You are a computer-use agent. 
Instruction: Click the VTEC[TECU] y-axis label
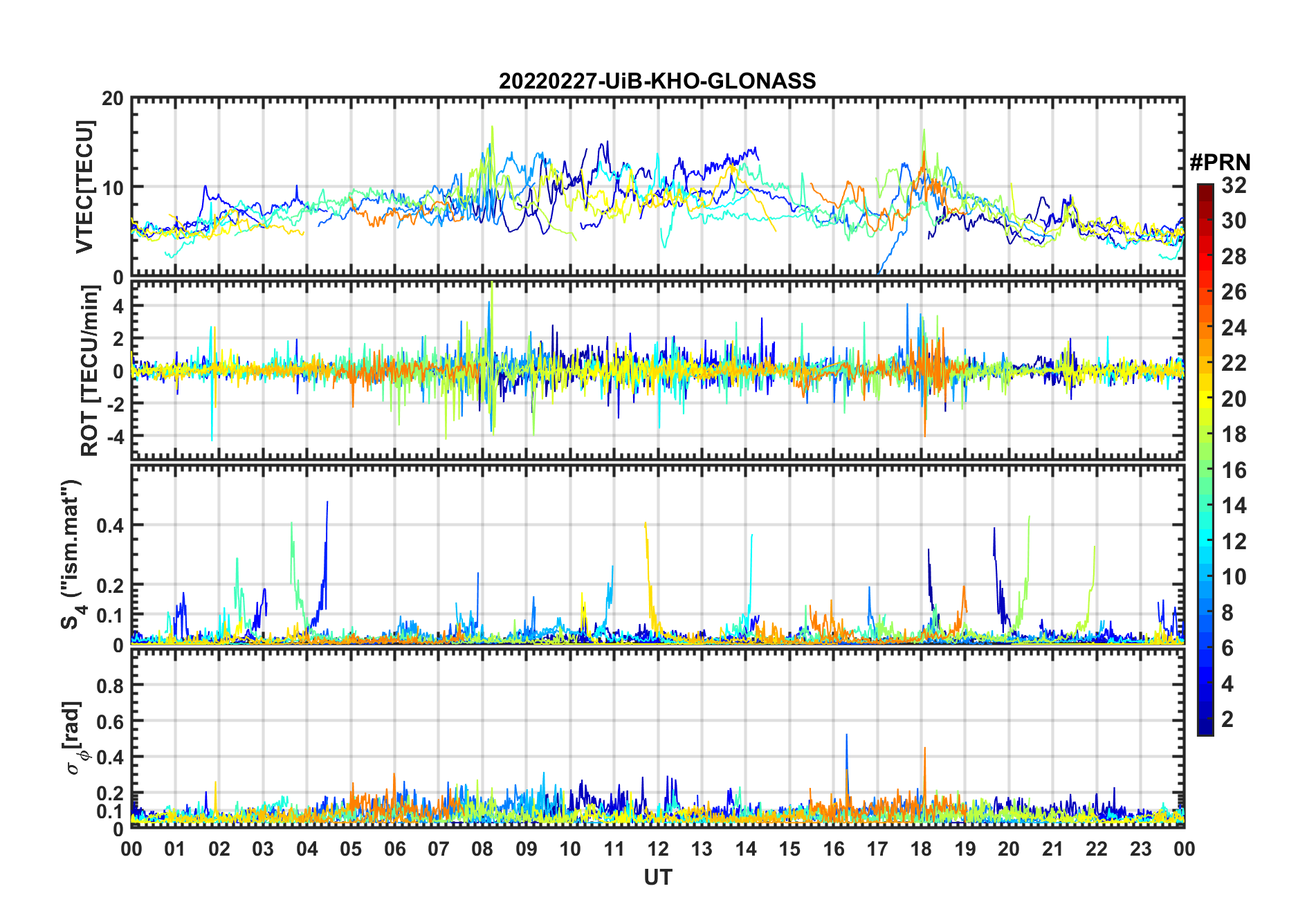point(84,187)
